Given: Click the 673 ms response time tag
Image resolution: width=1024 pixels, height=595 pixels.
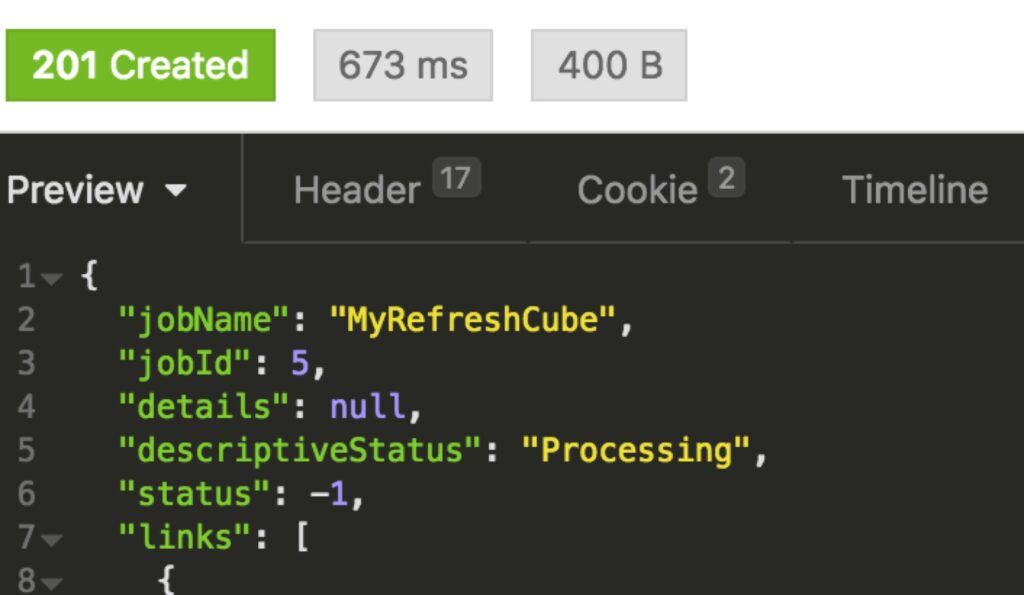Looking at the screenshot, I should pyautogui.click(x=403, y=66).
